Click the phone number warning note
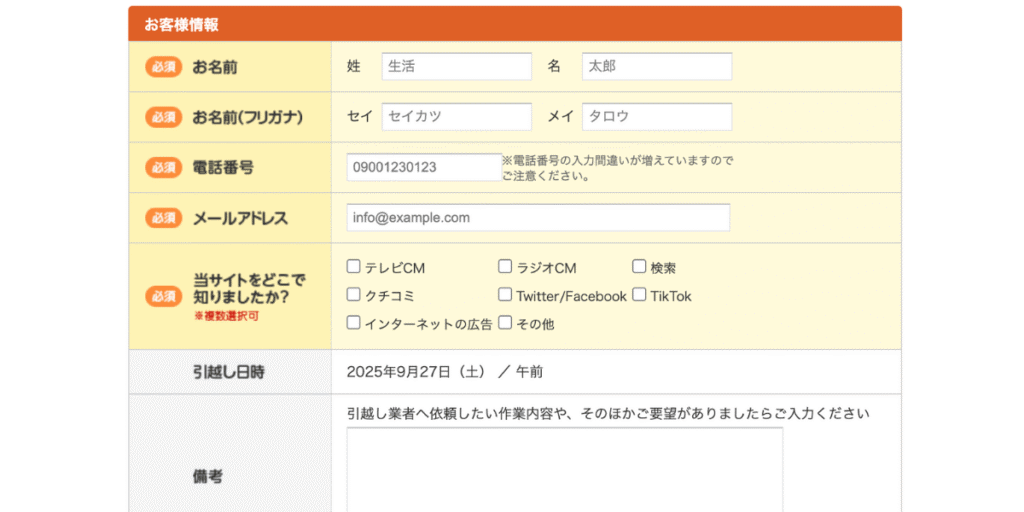Viewport: 1024px width, 512px height. [x=618, y=168]
